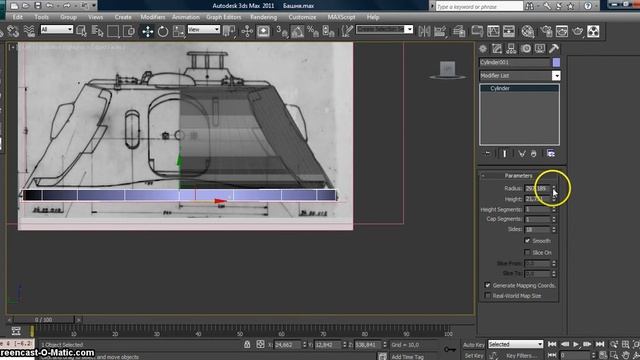The width and height of the screenshot is (640, 360).
Task: Open the quick access toolbar dropdown arrow
Action: (x=94, y=6)
